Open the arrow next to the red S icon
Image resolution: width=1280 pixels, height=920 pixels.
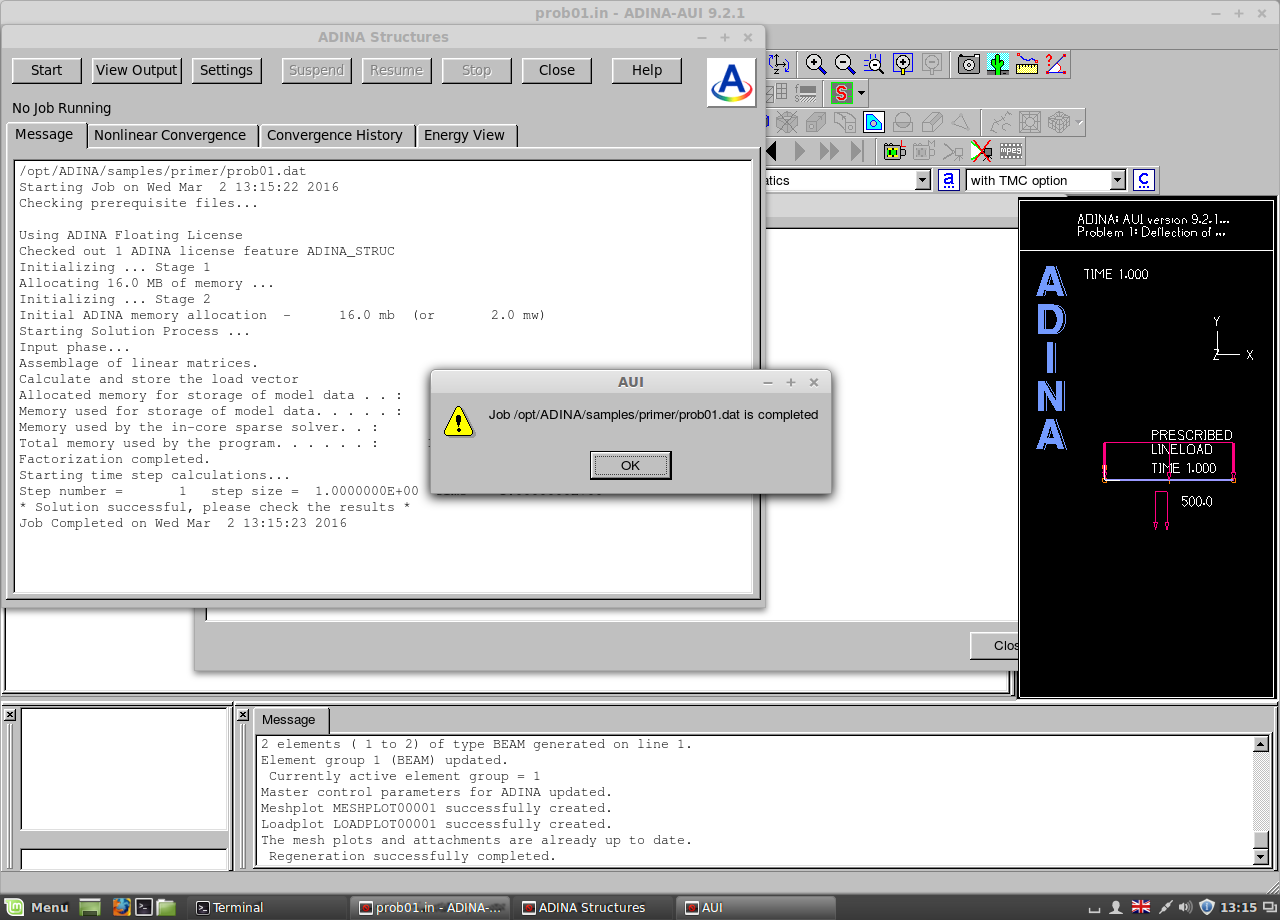coord(861,94)
